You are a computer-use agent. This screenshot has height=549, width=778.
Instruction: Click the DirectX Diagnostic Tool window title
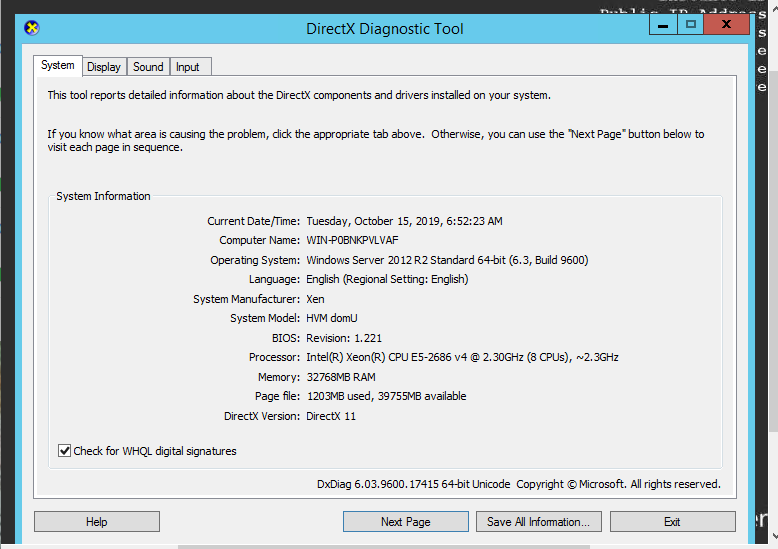point(385,29)
